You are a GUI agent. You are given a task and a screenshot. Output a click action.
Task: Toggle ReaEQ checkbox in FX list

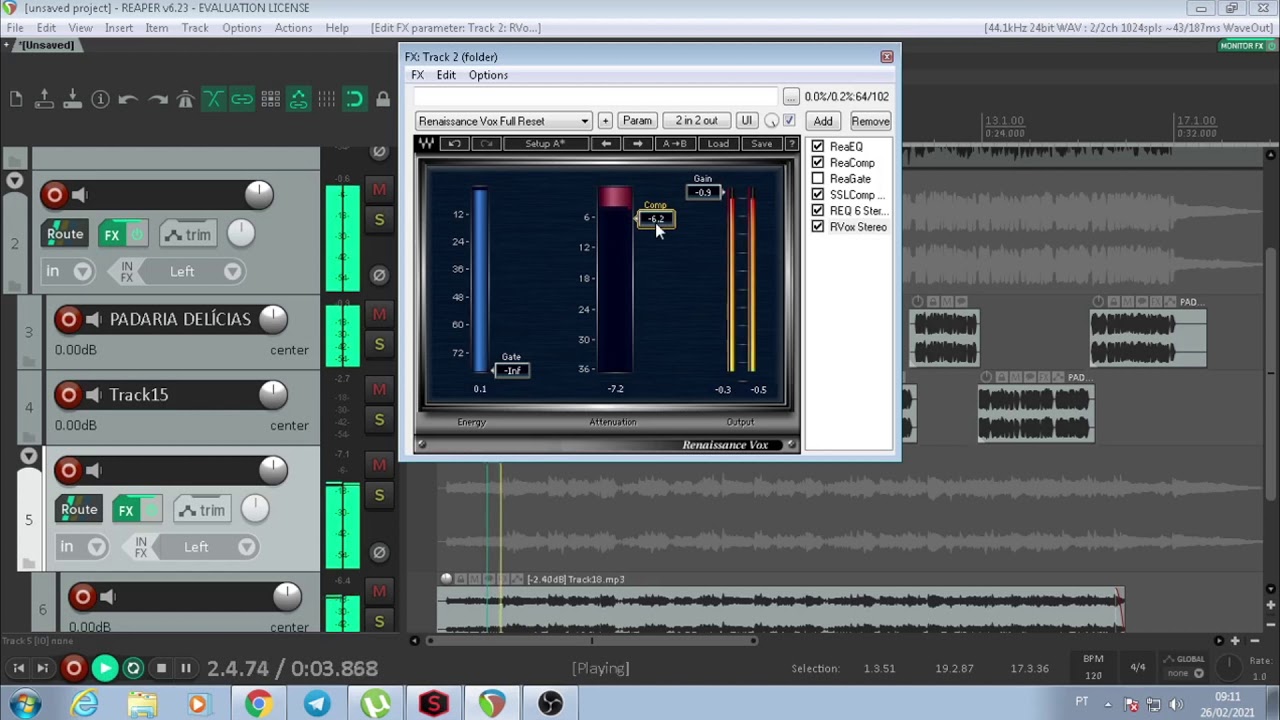818,147
